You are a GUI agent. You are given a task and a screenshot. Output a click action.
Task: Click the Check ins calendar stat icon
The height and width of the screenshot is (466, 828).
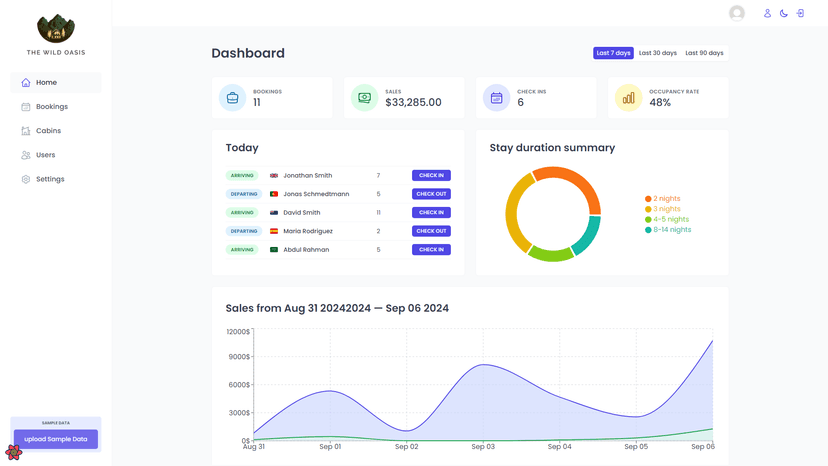pos(496,98)
